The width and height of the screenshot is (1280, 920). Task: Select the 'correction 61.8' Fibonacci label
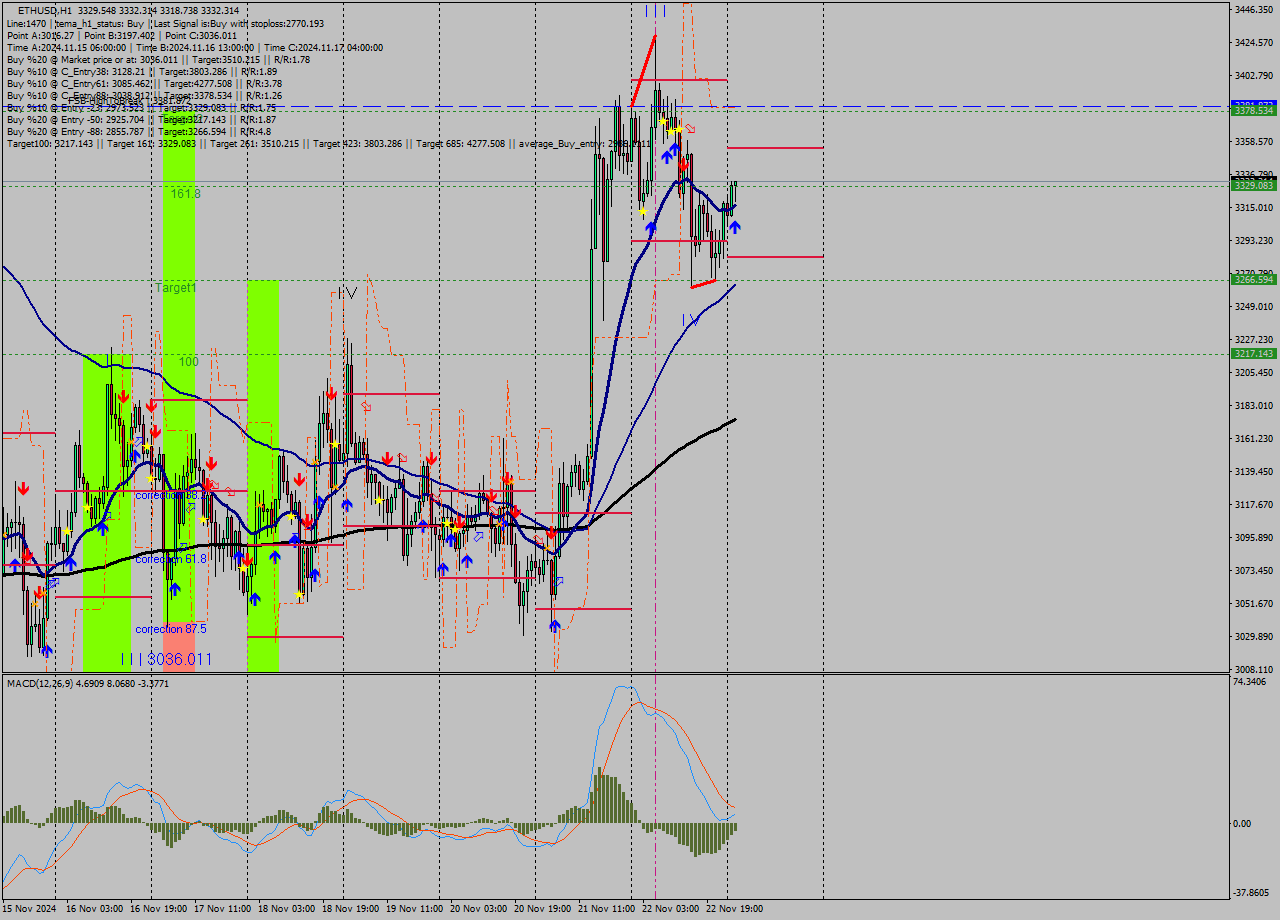[170, 559]
